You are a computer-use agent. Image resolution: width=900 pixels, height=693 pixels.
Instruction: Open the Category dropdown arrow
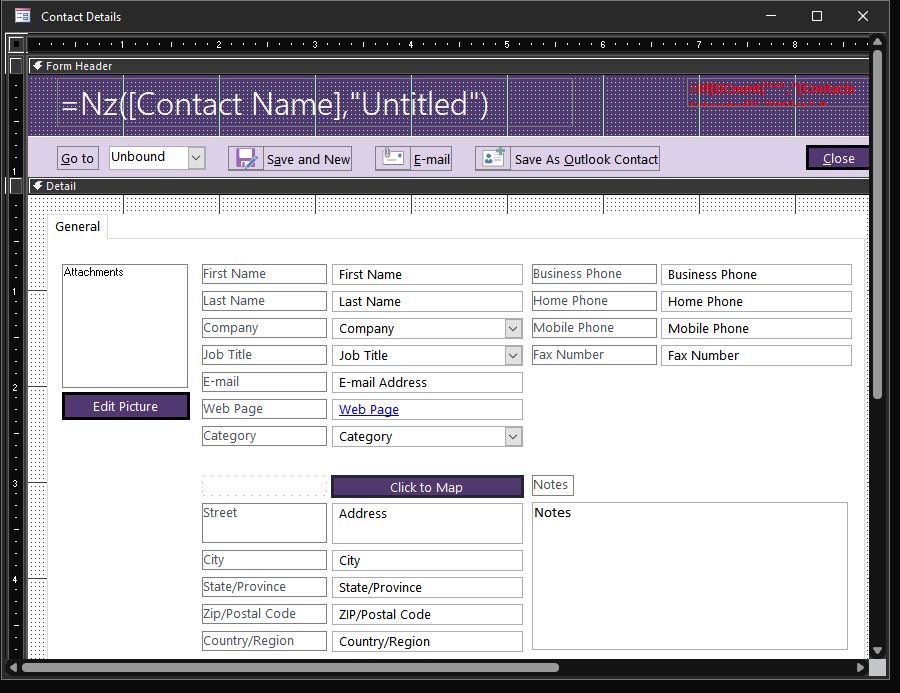pyautogui.click(x=511, y=436)
